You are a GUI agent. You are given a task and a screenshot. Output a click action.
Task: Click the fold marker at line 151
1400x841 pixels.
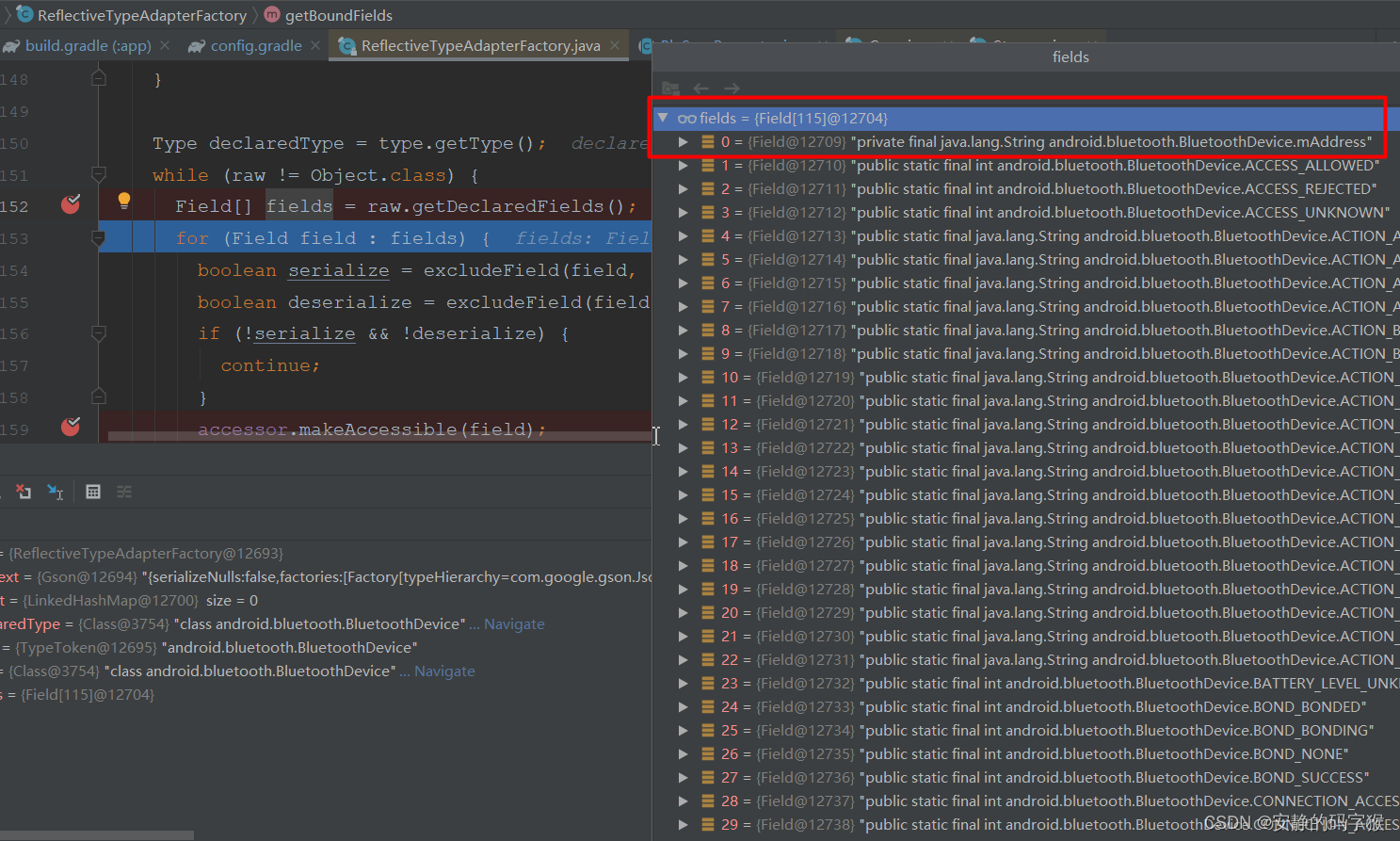coord(98,174)
